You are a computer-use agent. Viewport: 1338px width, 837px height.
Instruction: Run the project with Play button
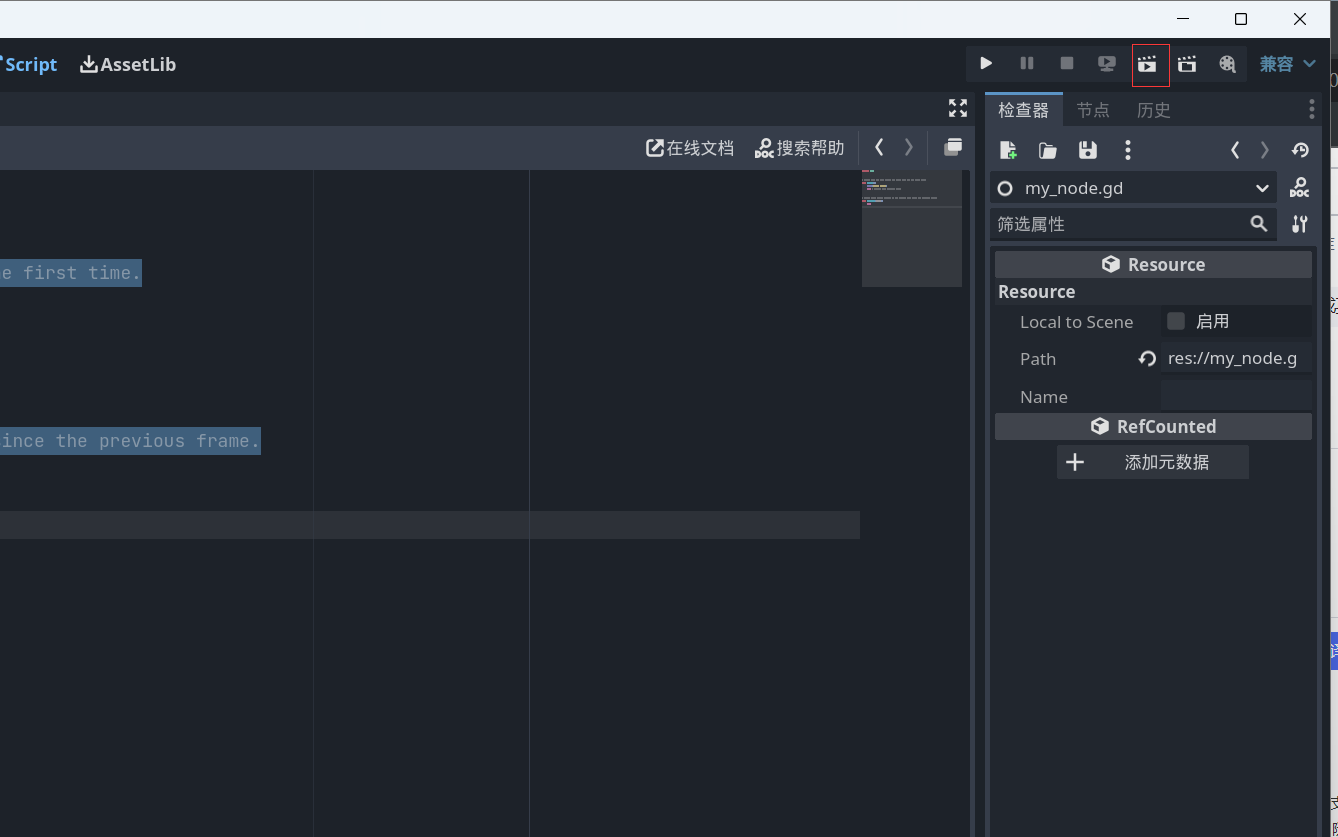pos(986,64)
